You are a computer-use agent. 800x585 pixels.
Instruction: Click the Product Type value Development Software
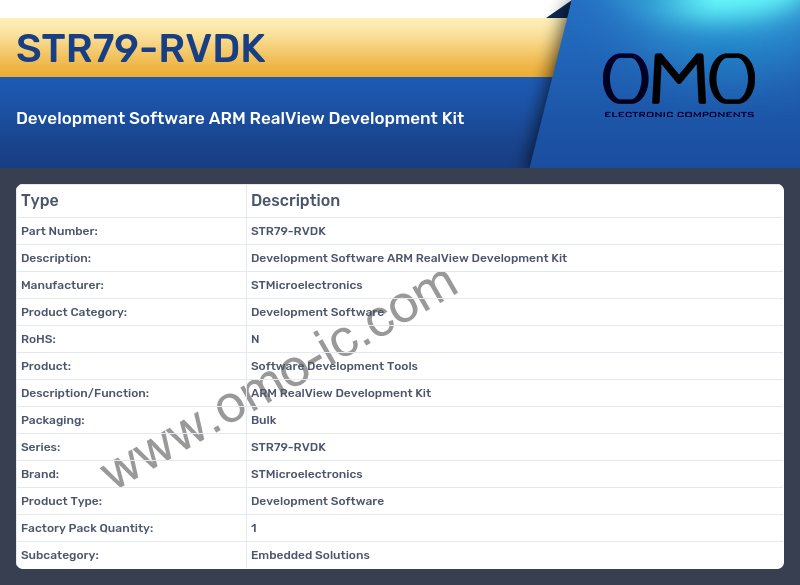pyautogui.click(x=317, y=501)
